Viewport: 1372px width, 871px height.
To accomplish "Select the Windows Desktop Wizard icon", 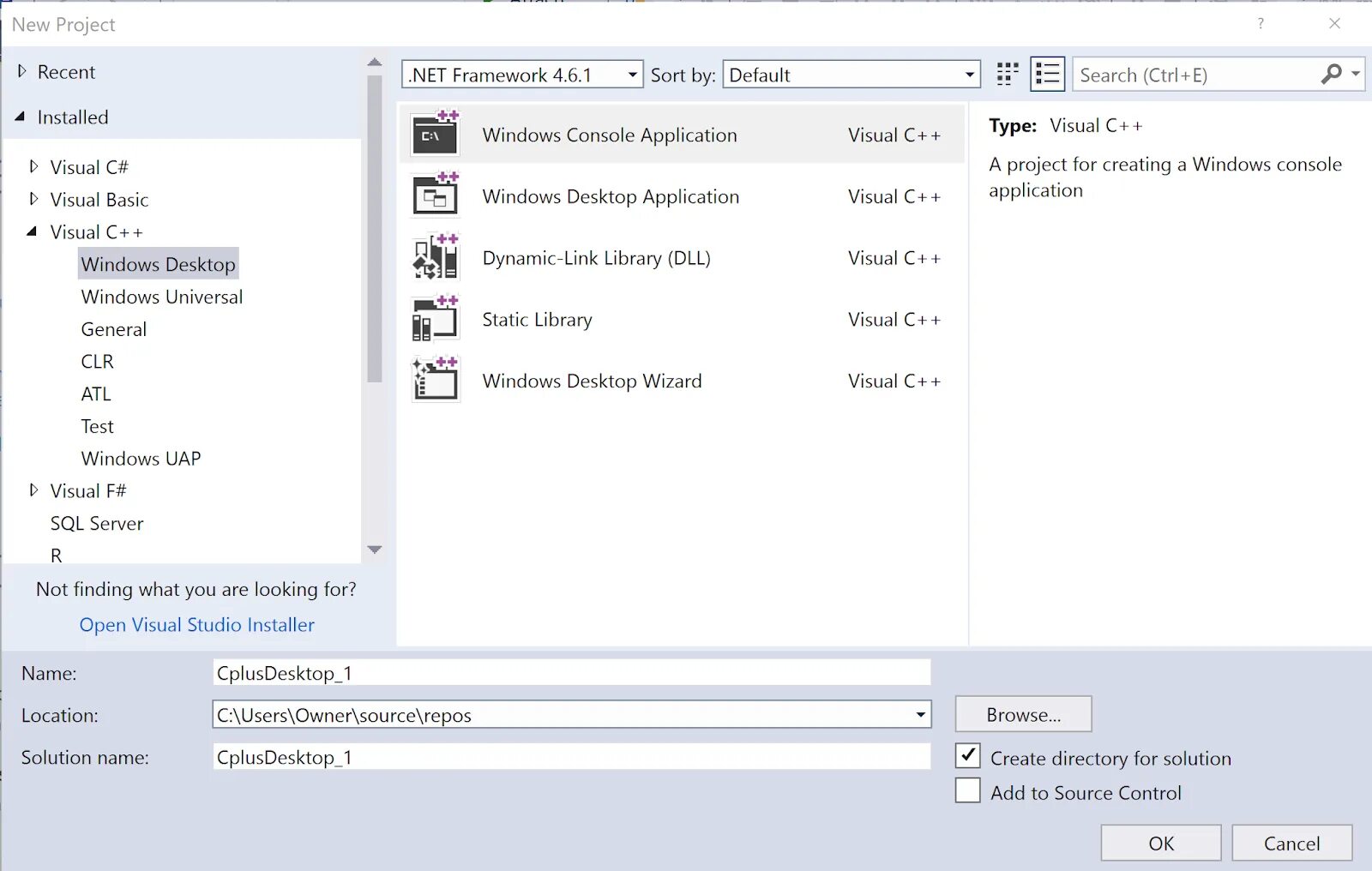I will click(436, 380).
